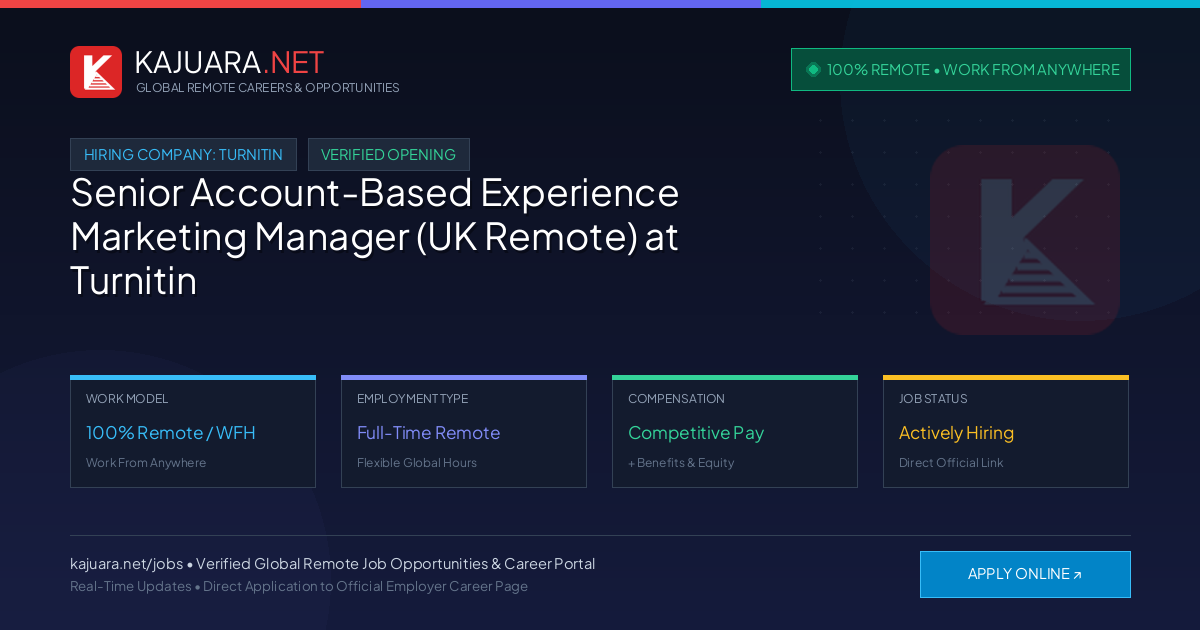Click the Real-Time Updates footer line
This screenshot has height=630, width=1200.
[299, 586]
